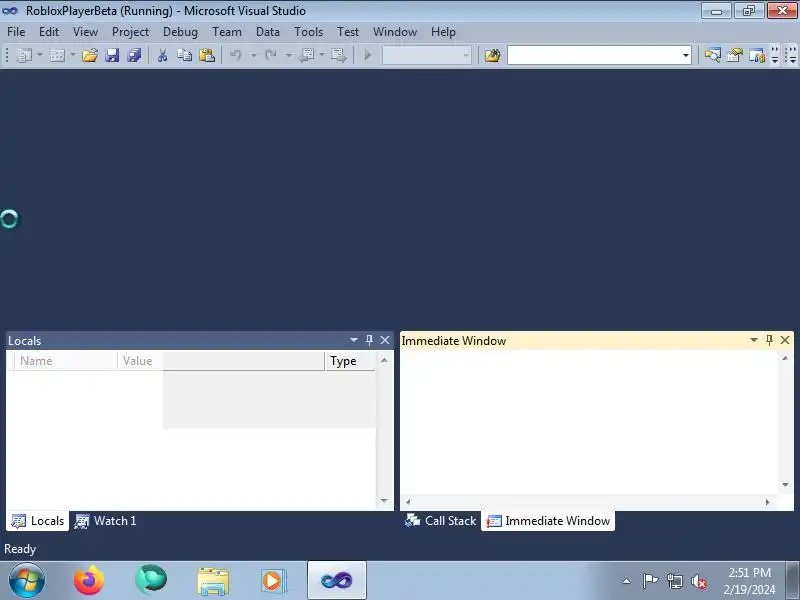Open the Help menu

pyautogui.click(x=443, y=32)
